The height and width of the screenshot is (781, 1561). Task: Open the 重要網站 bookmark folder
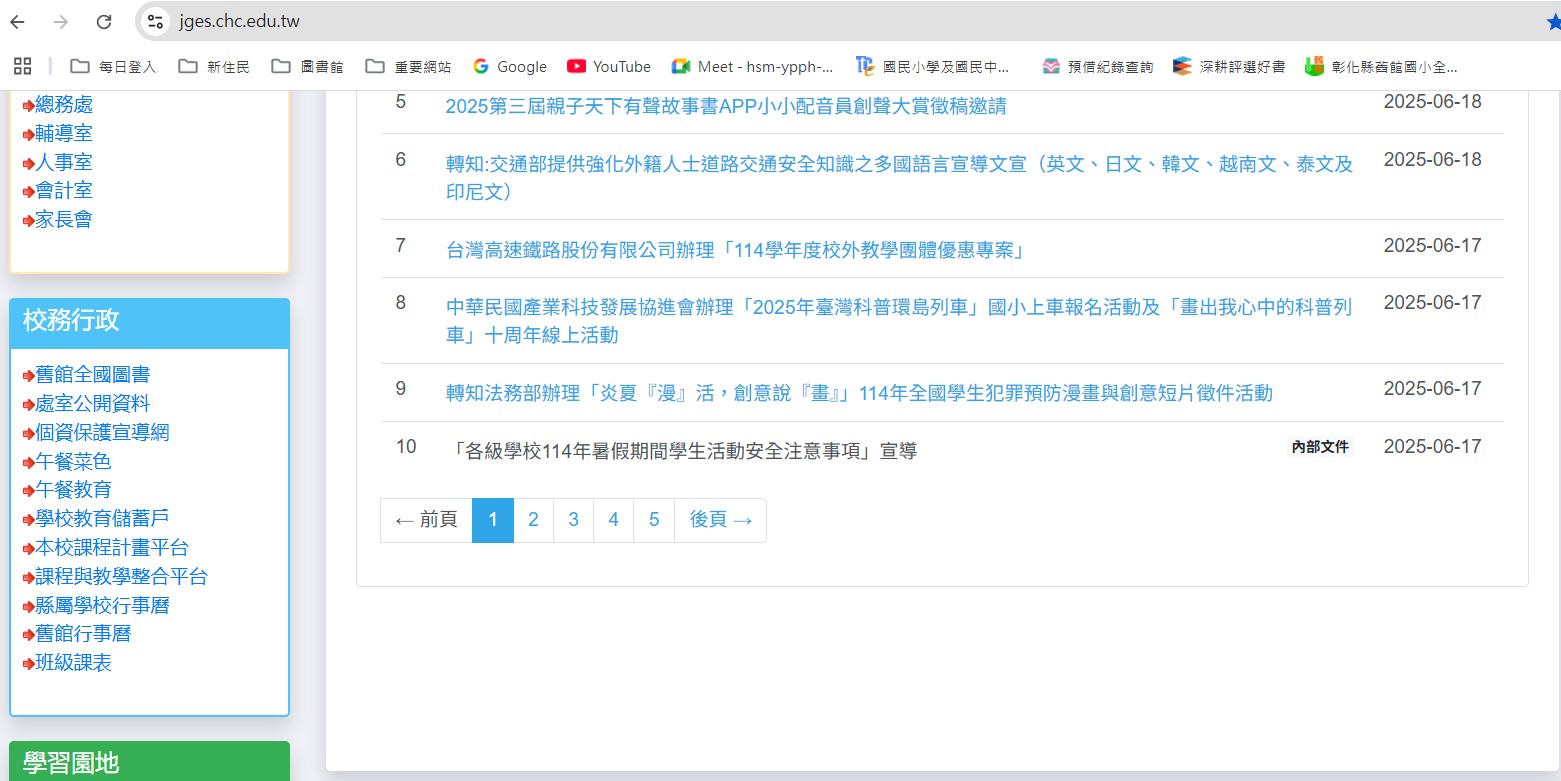(408, 66)
